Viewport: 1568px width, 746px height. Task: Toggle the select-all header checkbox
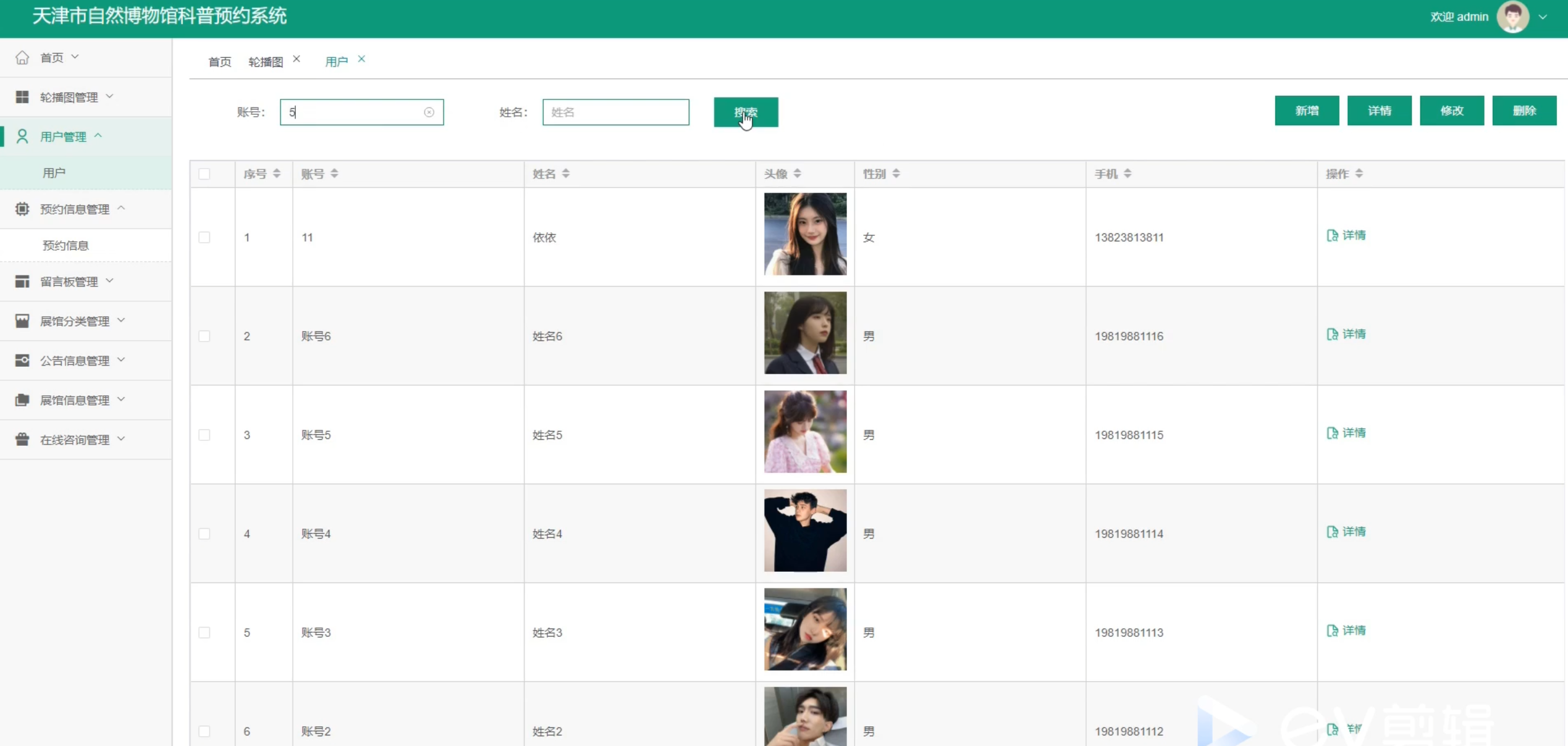point(204,174)
